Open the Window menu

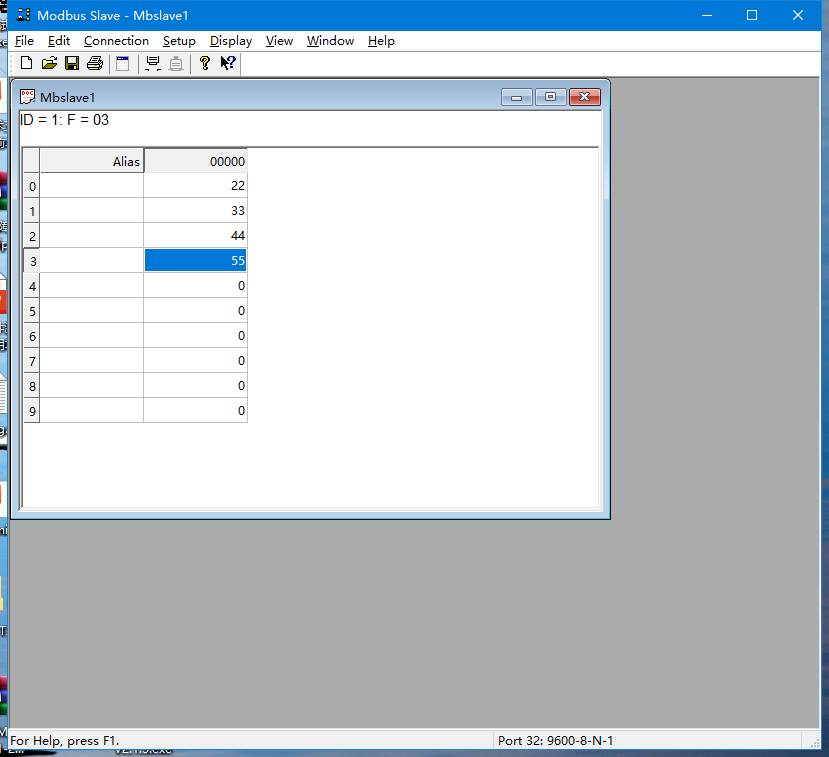[x=330, y=41]
